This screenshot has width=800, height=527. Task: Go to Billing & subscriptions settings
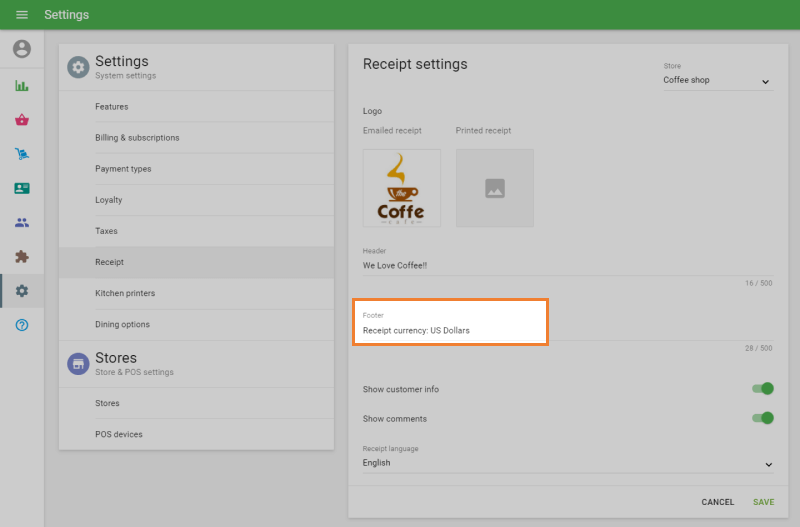137,138
